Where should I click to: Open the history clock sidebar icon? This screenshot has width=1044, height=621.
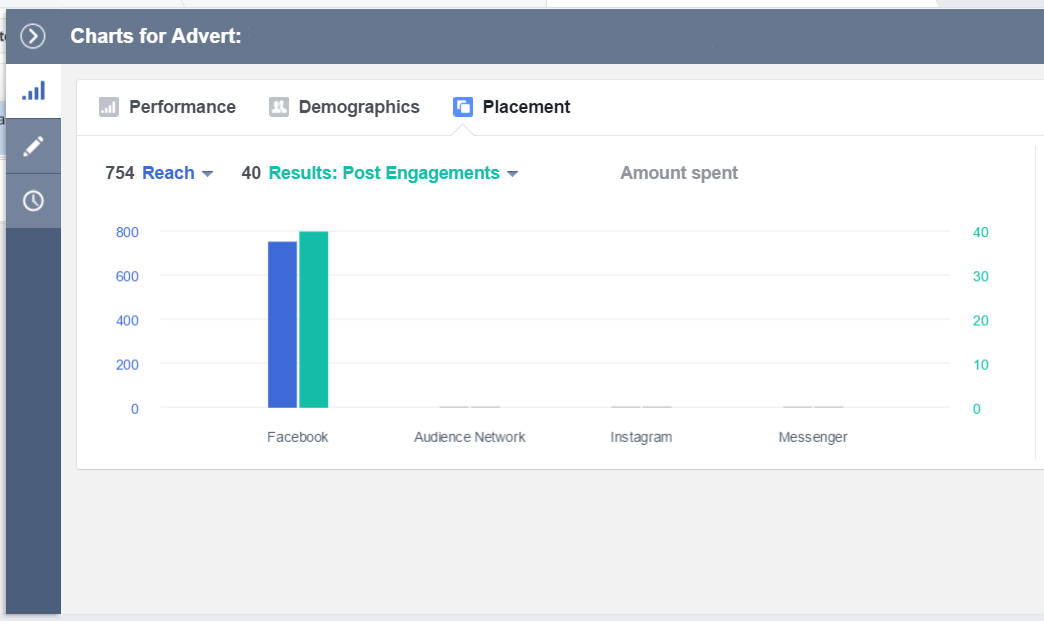point(33,201)
